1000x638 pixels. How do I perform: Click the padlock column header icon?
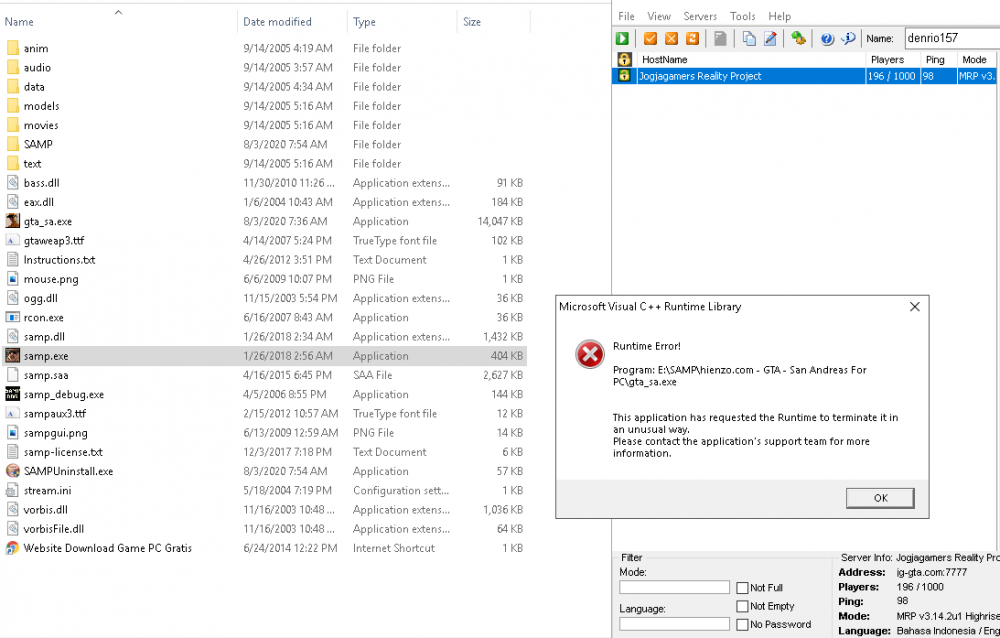point(624,59)
